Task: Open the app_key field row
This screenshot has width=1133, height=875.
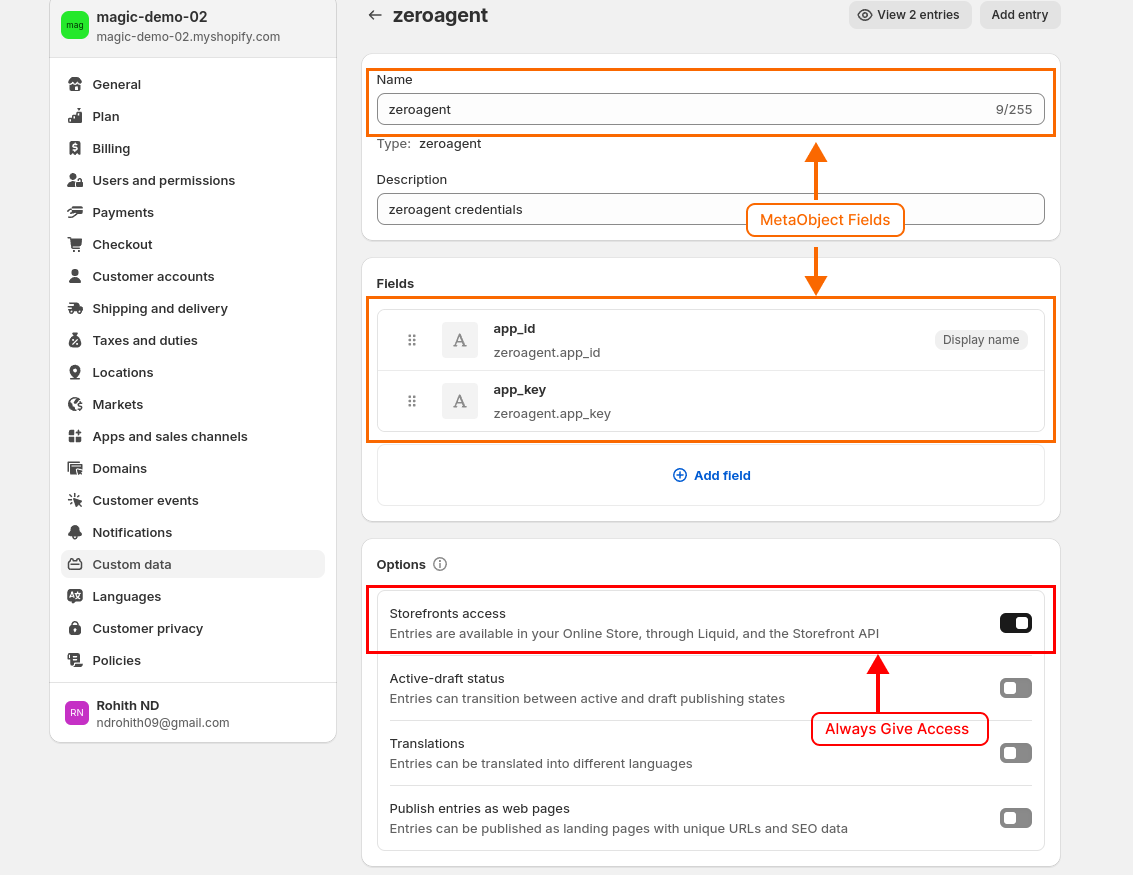Action: pyautogui.click(x=711, y=401)
